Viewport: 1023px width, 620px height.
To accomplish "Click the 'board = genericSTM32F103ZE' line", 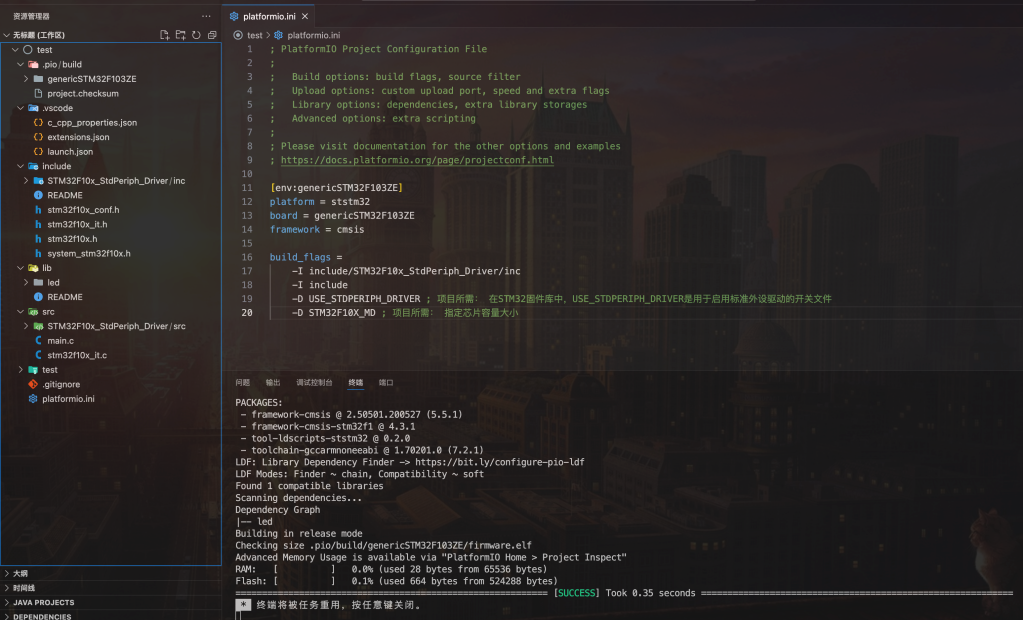I will coord(342,215).
